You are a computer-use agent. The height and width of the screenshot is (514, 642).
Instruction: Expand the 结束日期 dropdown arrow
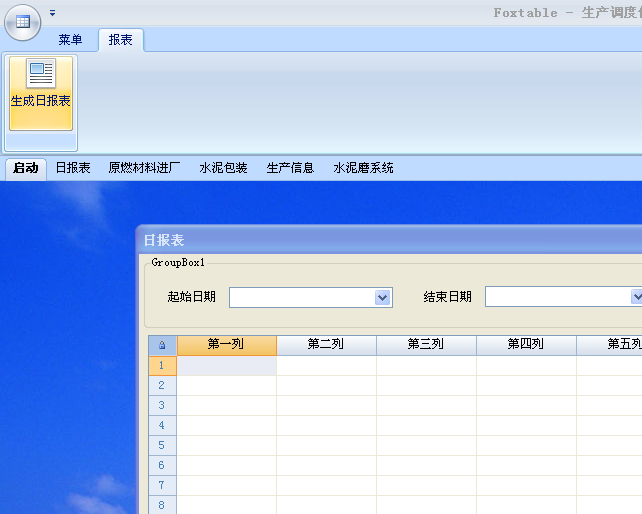637,297
